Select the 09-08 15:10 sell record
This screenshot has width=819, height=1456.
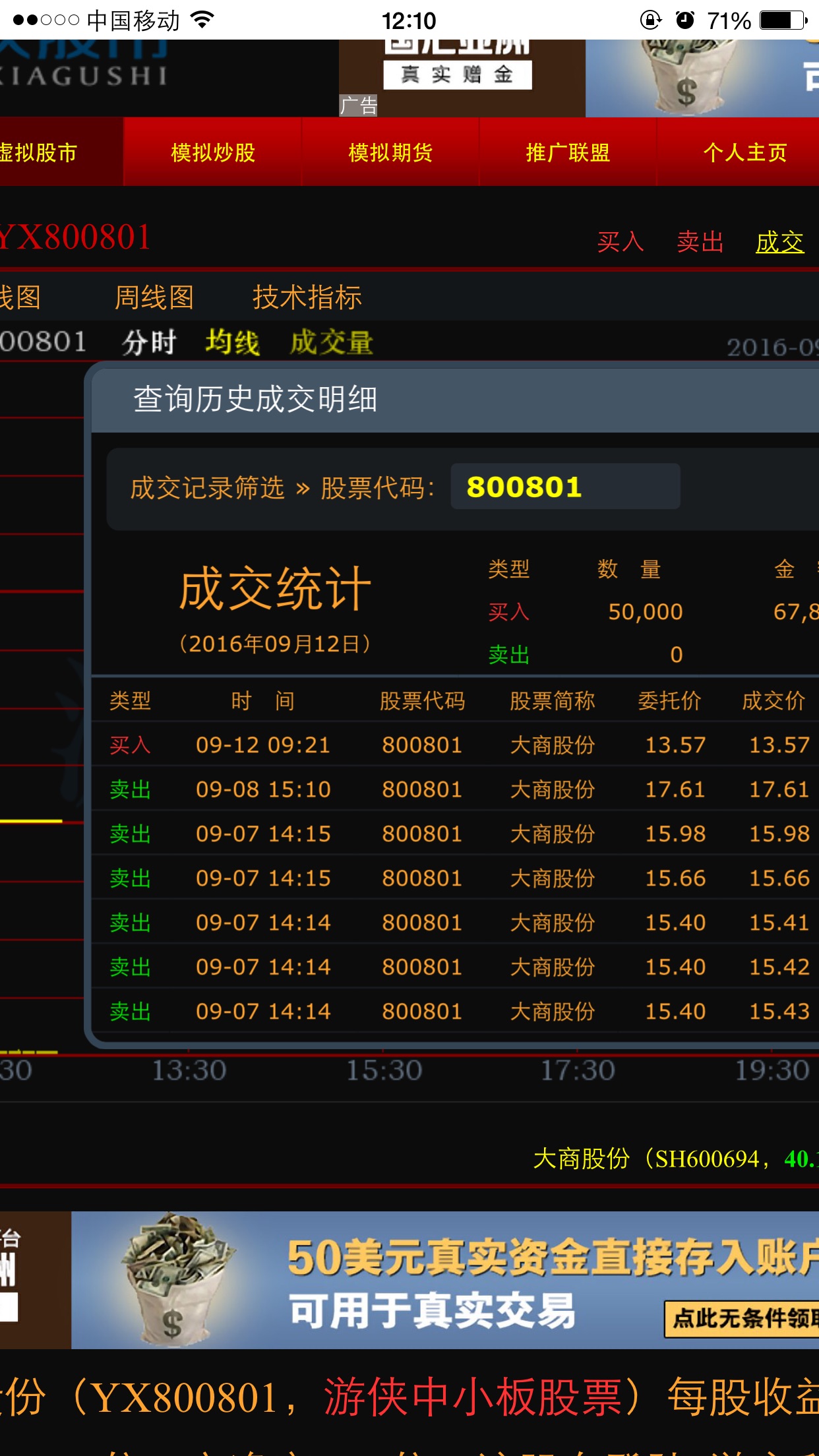click(x=455, y=789)
